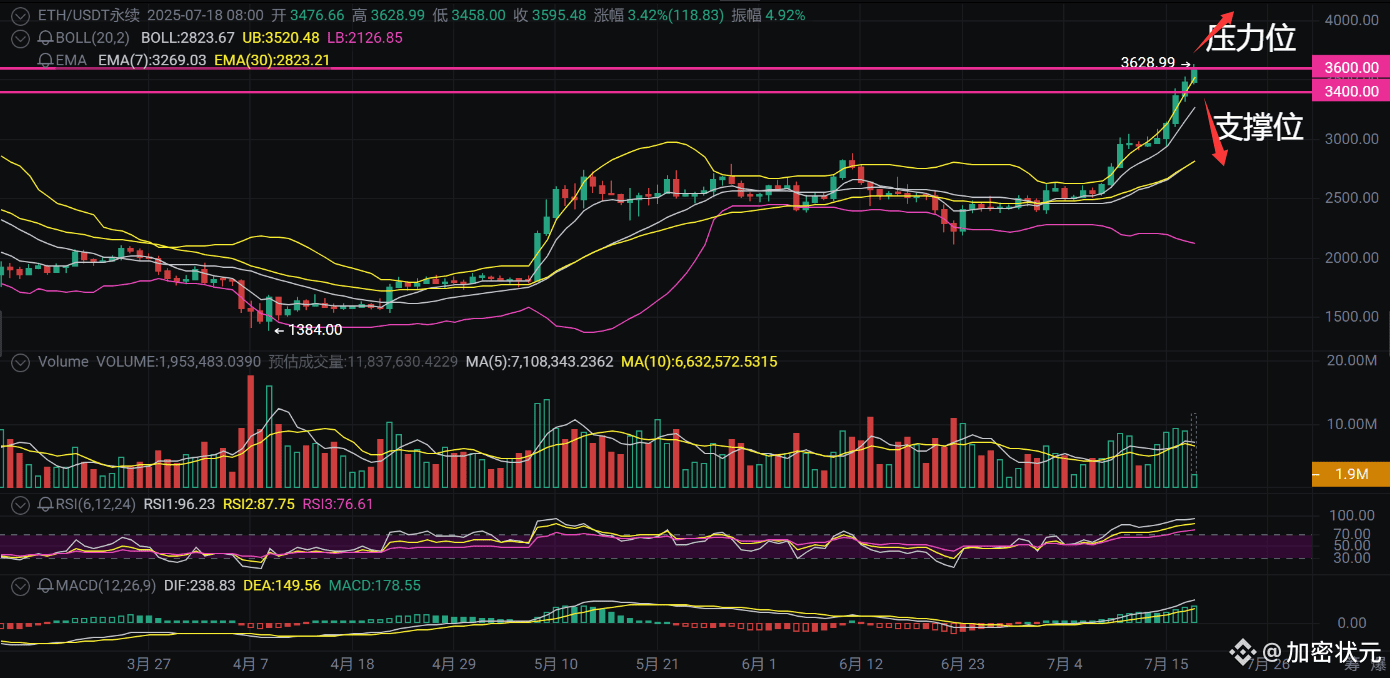Collapse the ETH/USDT永续 header row
Screen dimensions: 1390x678
pyautogui.click(x=19, y=16)
